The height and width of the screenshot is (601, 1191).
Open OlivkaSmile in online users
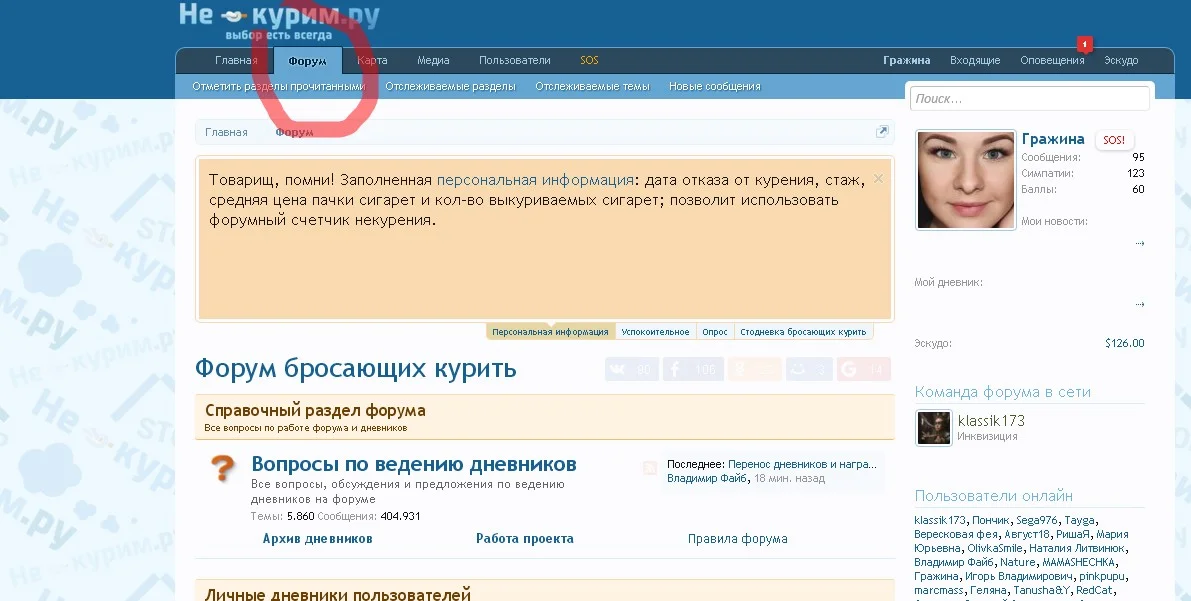click(996, 548)
